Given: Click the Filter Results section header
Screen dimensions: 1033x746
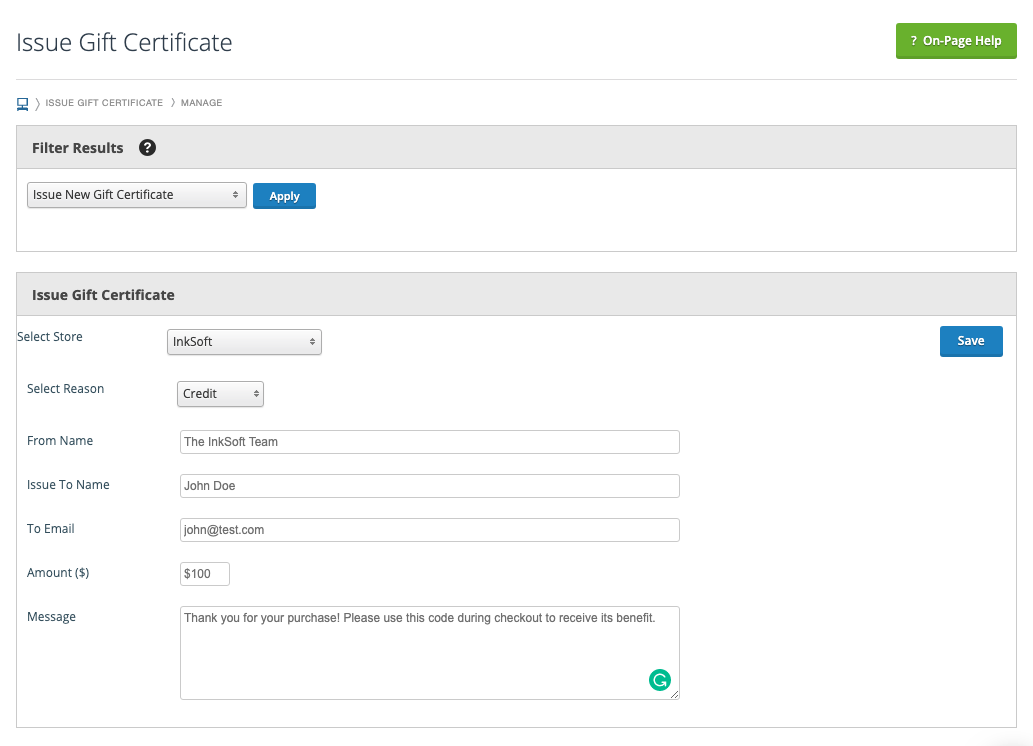Looking at the screenshot, I should click(77, 147).
